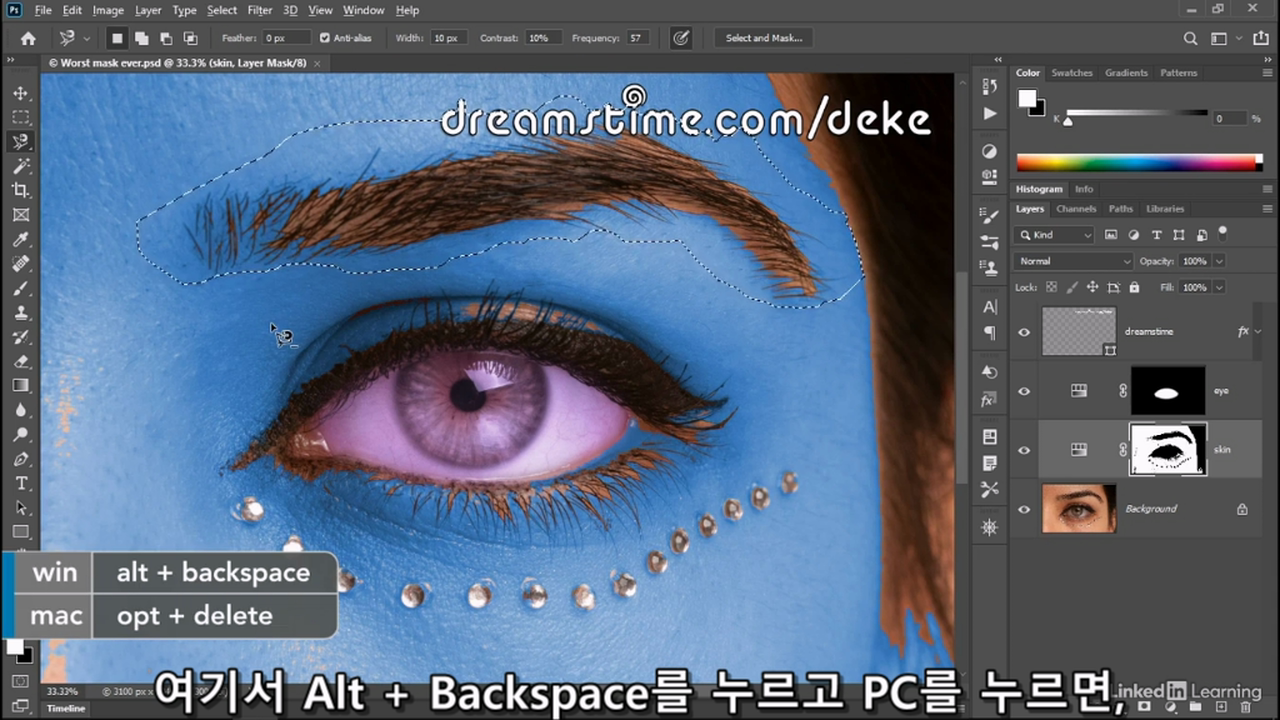Toggle lock position

tap(1092, 287)
